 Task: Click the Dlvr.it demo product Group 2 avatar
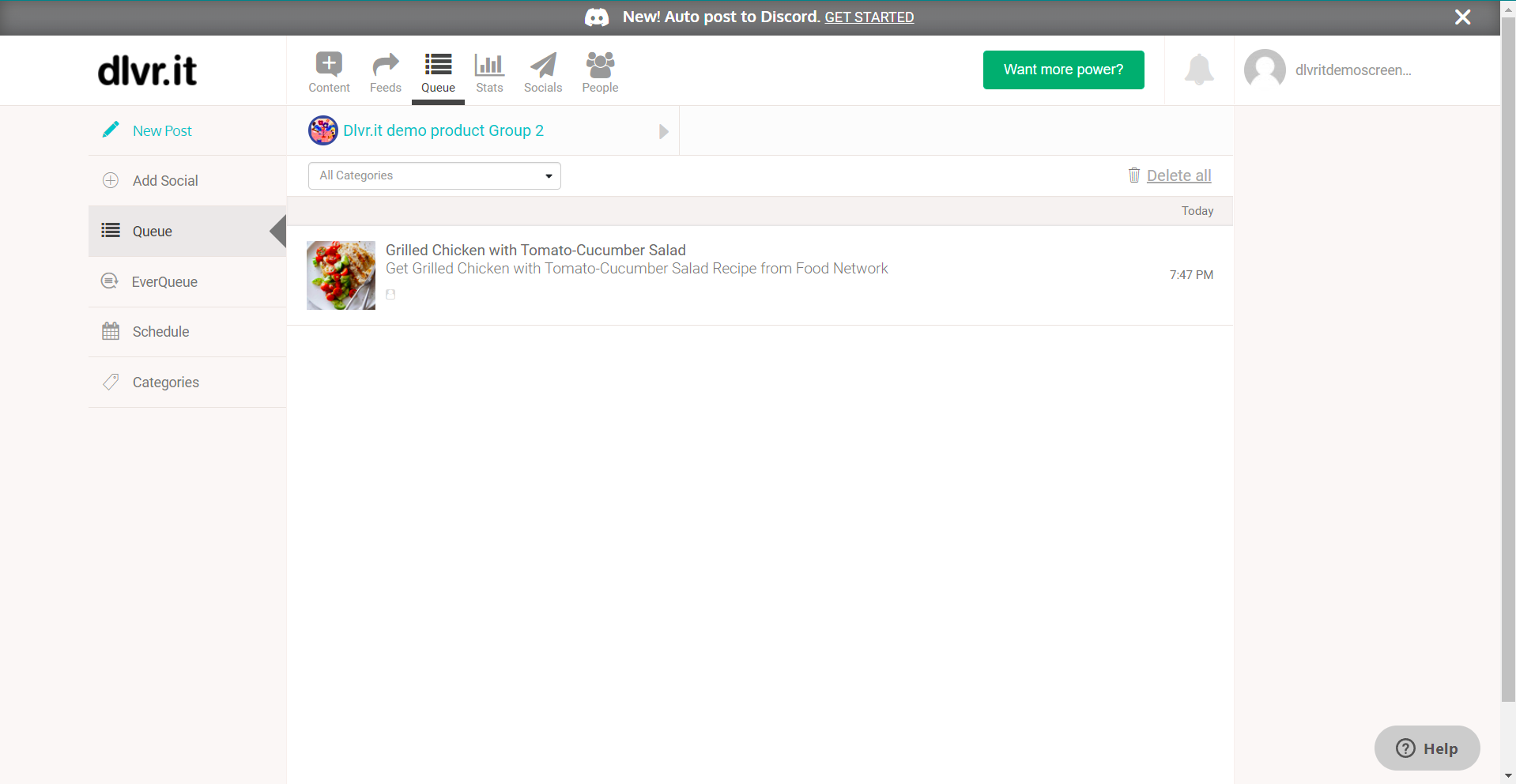(x=322, y=130)
